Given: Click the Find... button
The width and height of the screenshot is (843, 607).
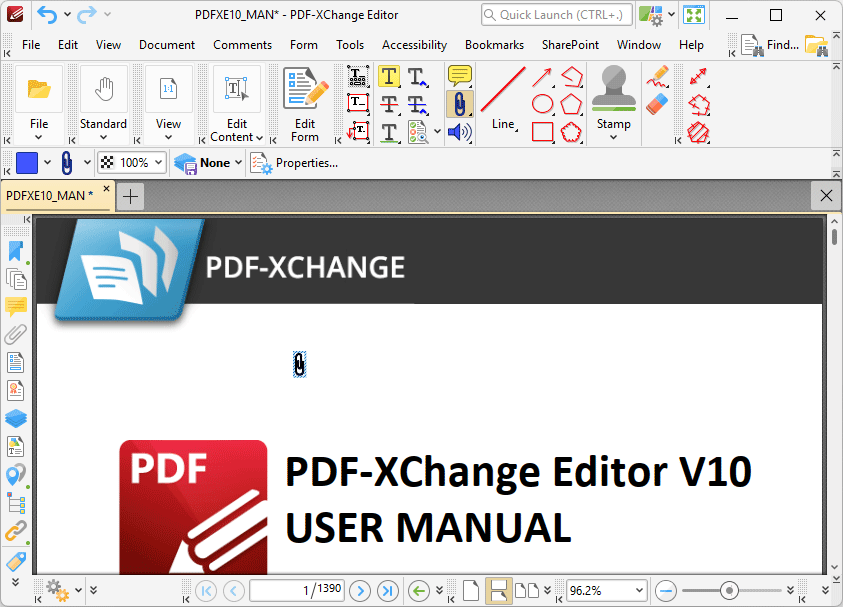Looking at the screenshot, I should pos(770,45).
